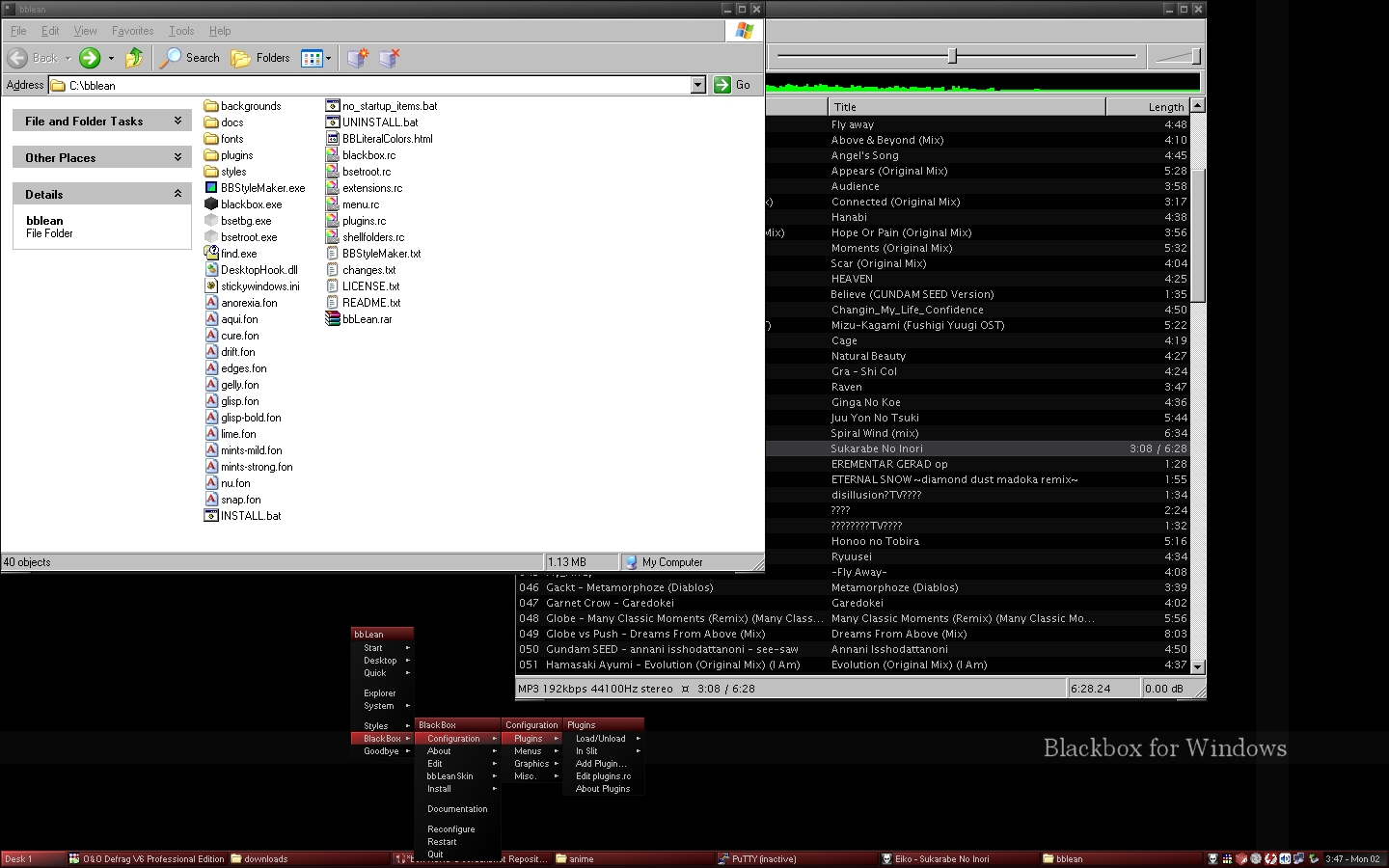Select the README.txt file
Screen dimensions: 1389x868
(363, 303)
